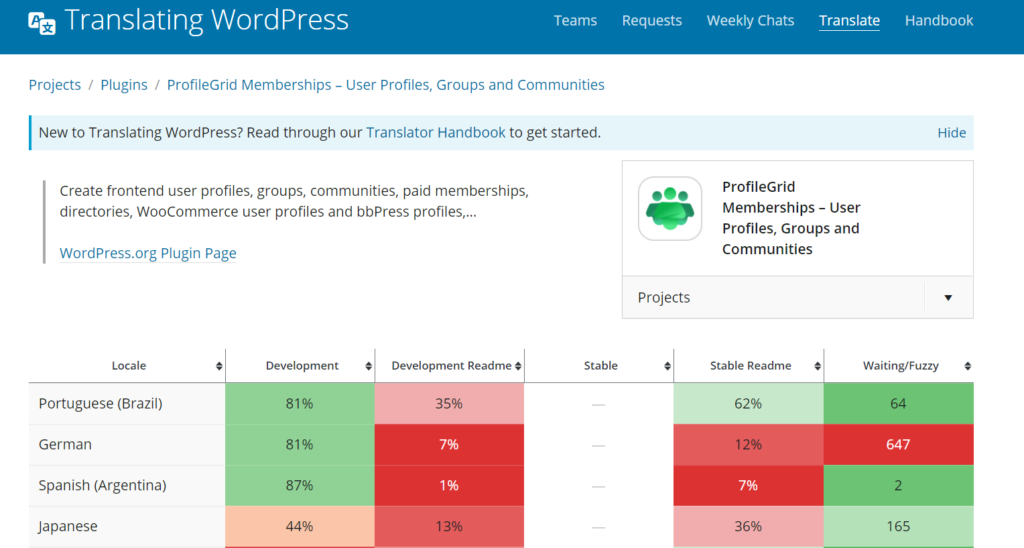This screenshot has height=548, width=1024.
Task: Select the Japanese locale row label
Action: click(70, 526)
